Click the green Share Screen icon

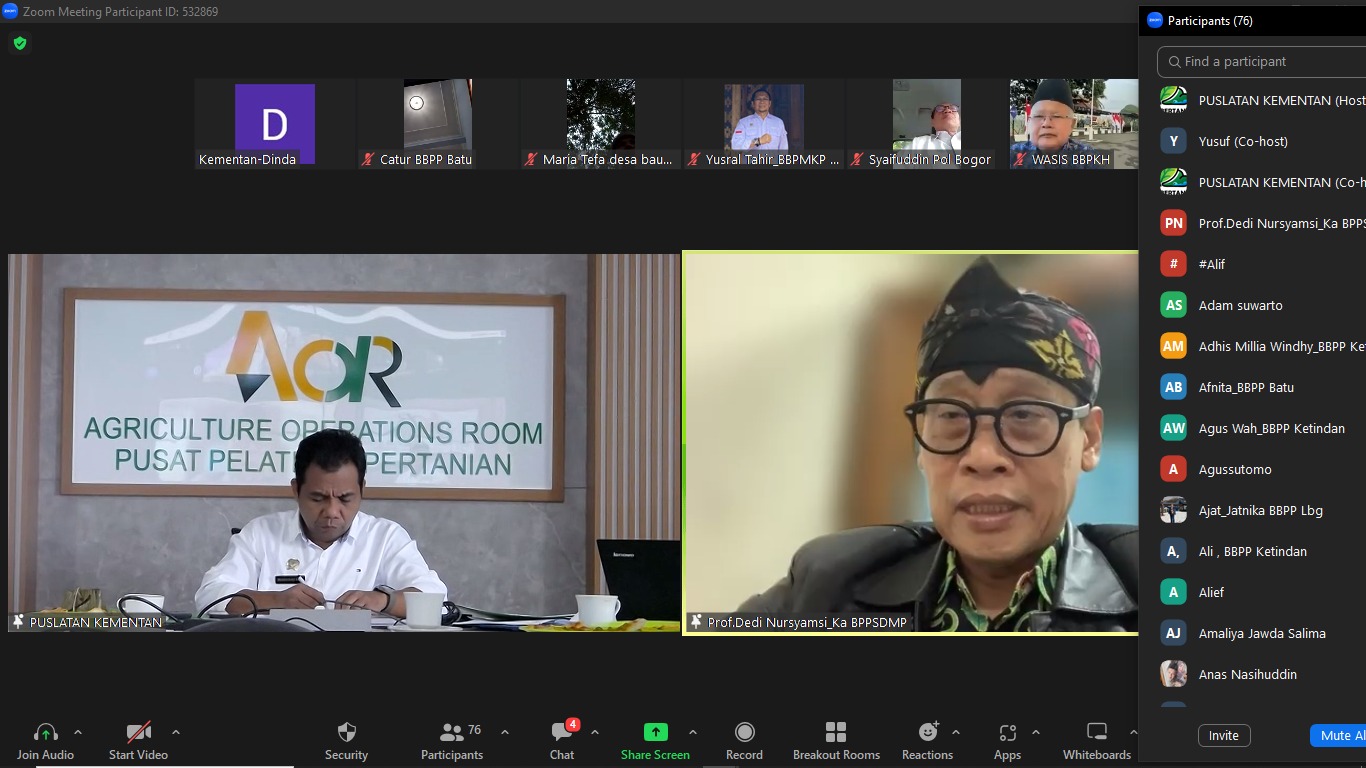(655, 733)
